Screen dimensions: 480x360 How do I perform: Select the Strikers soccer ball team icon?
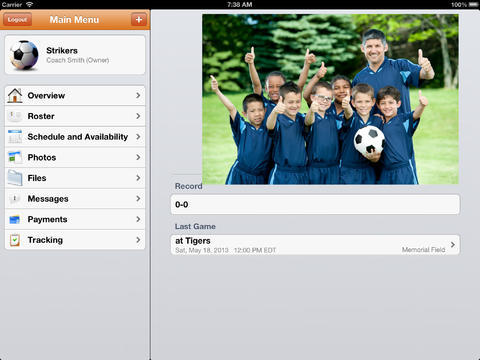(24, 55)
